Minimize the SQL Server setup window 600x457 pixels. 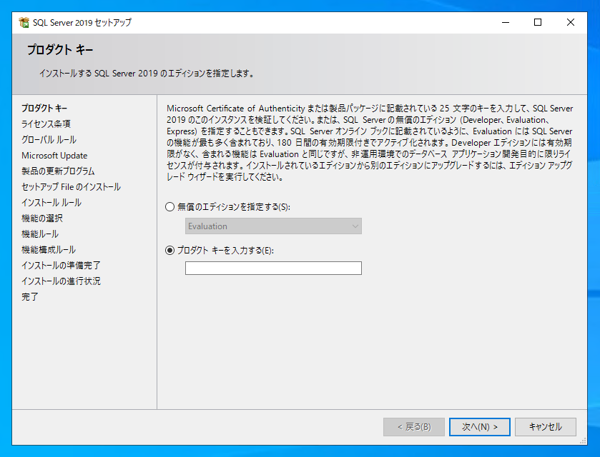click(505, 23)
